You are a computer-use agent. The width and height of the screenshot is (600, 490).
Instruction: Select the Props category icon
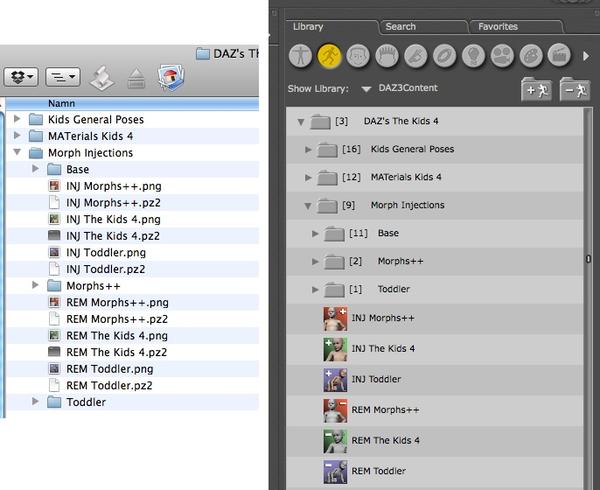(x=444, y=56)
